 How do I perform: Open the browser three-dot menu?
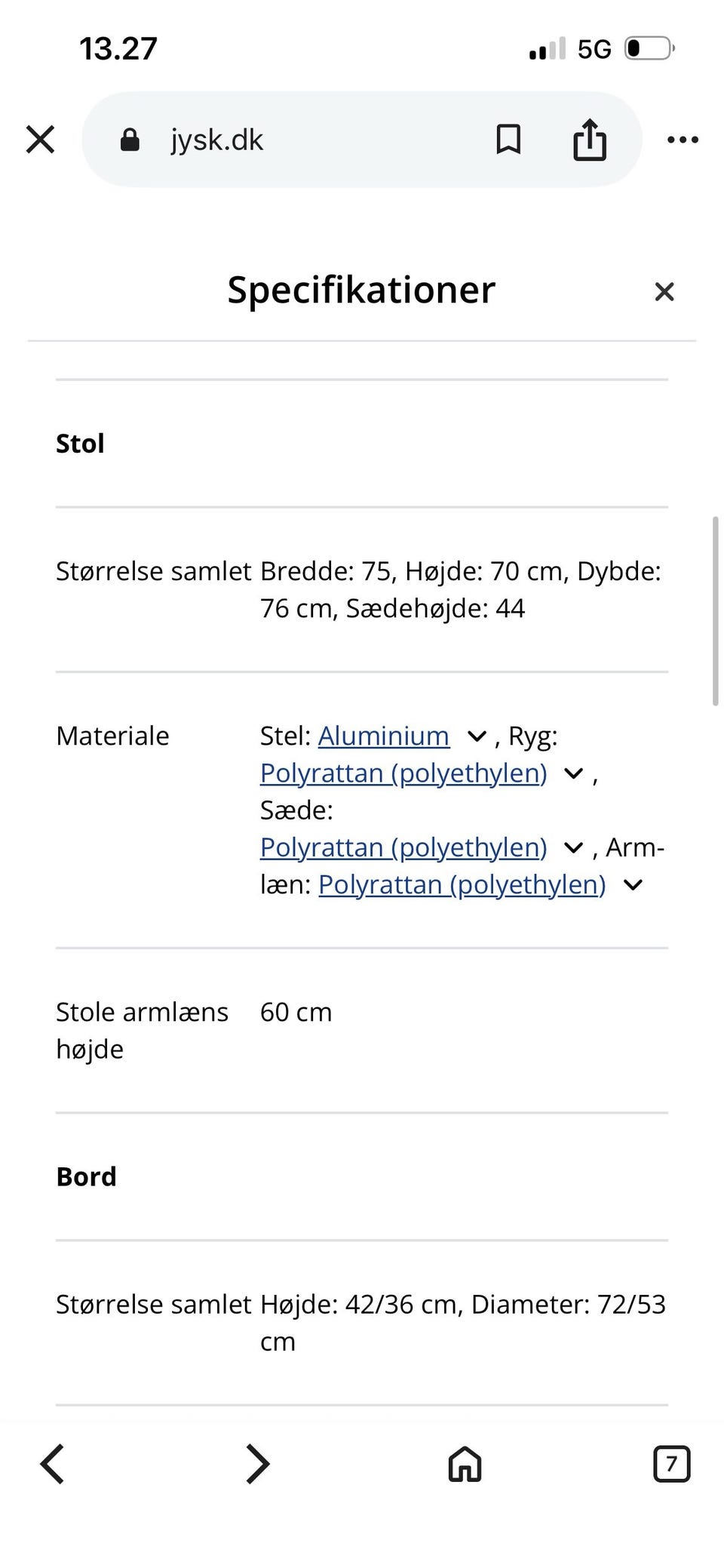pos(683,139)
